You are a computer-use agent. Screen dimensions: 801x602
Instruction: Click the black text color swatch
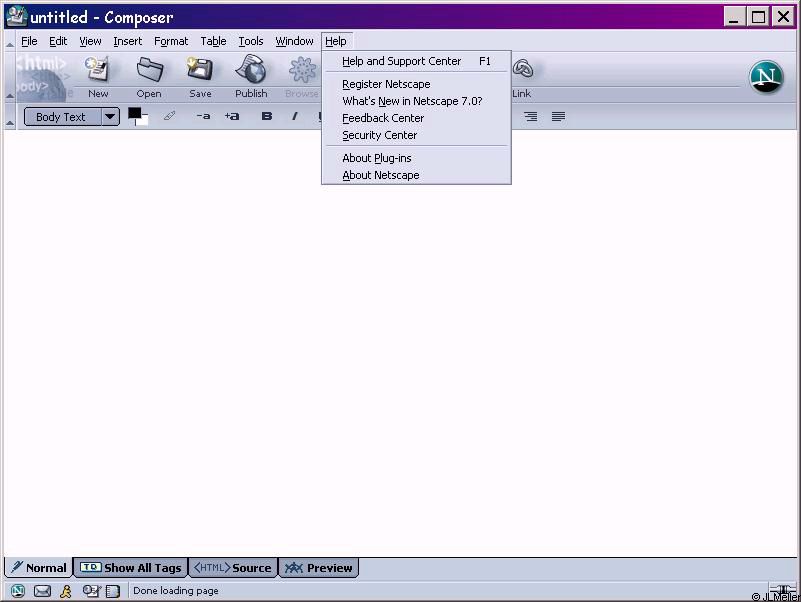[x=134, y=113]
